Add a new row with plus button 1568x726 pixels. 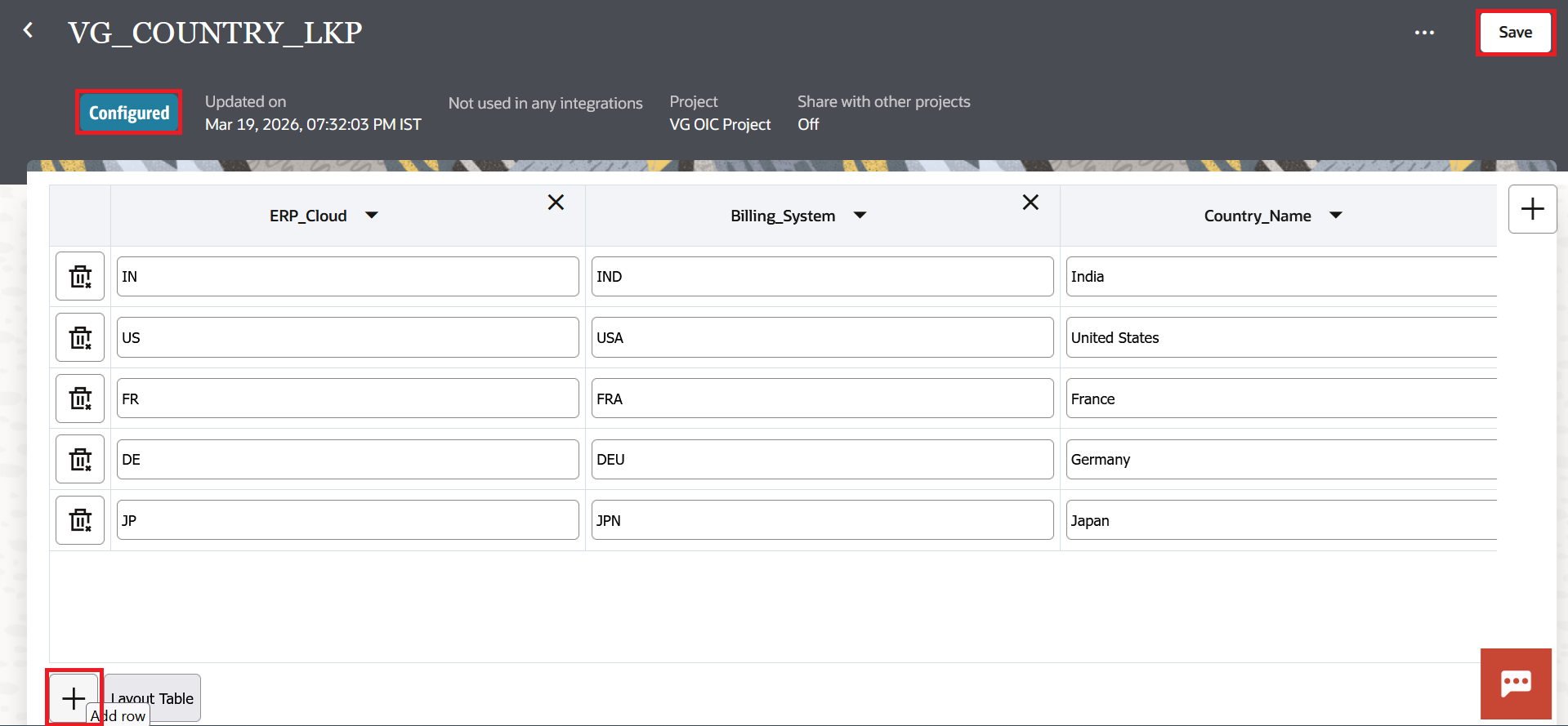(x=74, y=697)
